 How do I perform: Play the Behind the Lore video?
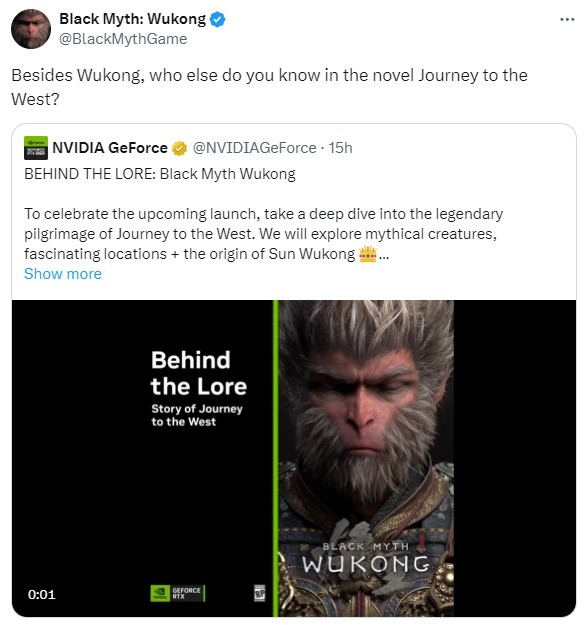(x=294, y=458)
